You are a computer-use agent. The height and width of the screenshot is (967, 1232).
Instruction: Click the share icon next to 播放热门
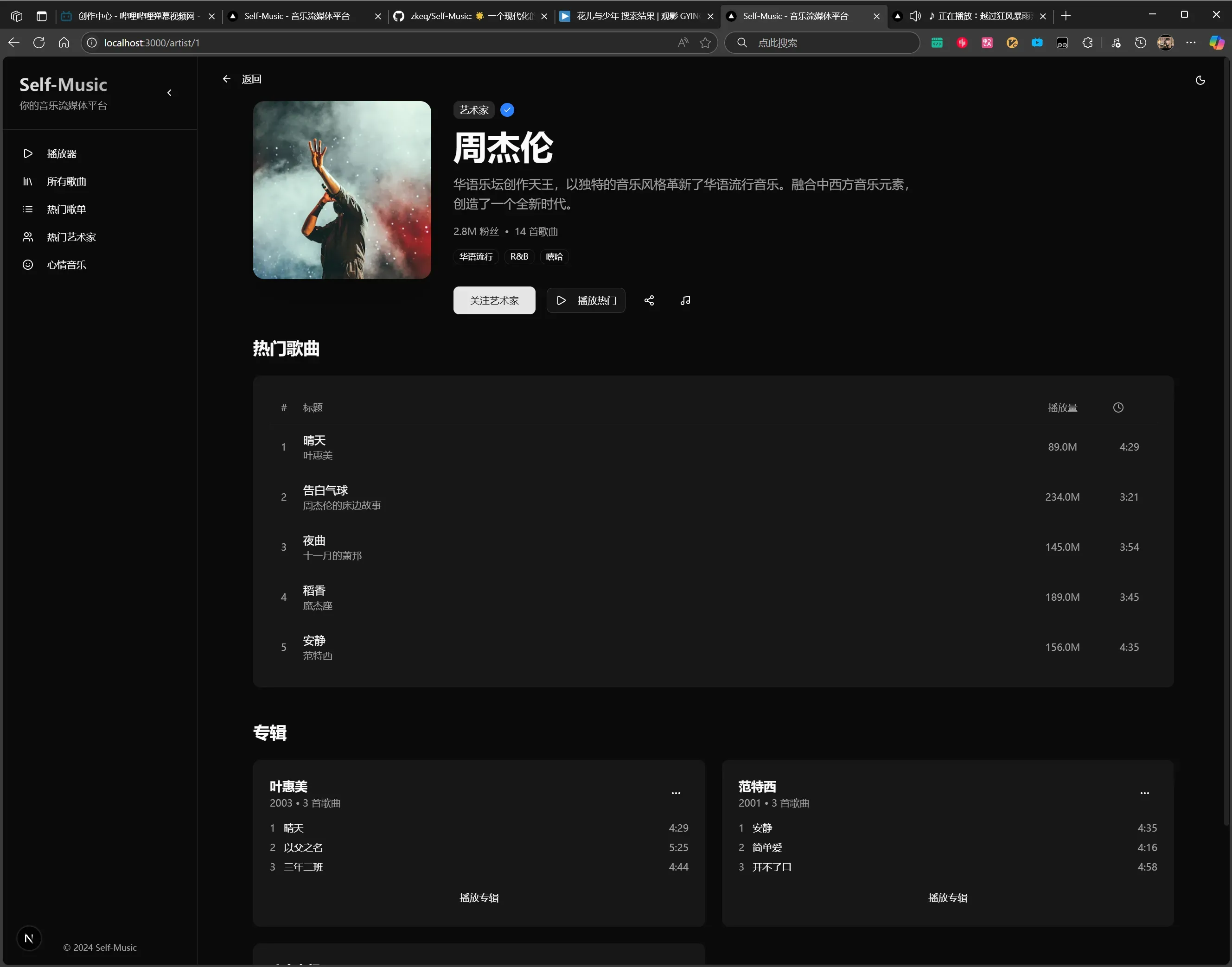649,301
